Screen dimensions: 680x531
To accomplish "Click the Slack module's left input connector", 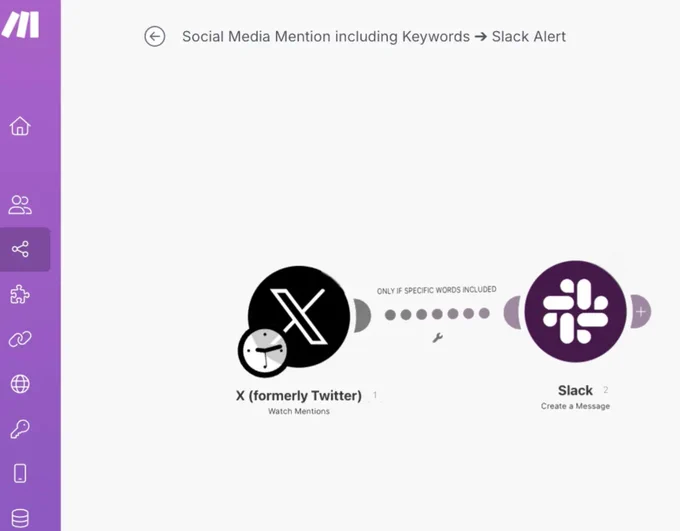I will pos(513,312).
